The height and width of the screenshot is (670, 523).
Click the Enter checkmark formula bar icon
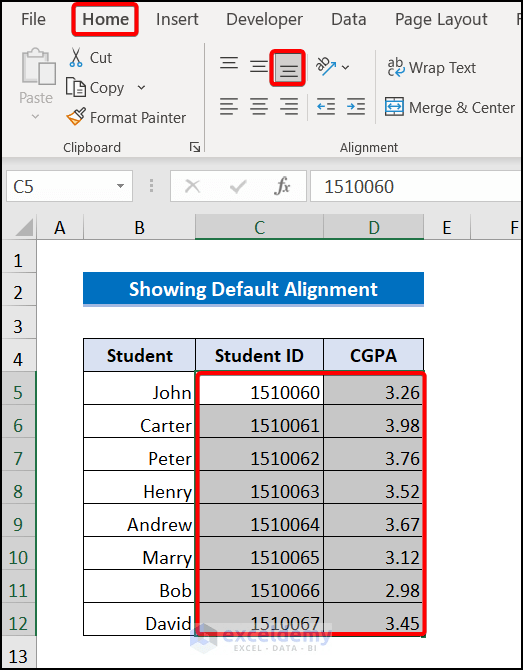(x=238, y=186)
